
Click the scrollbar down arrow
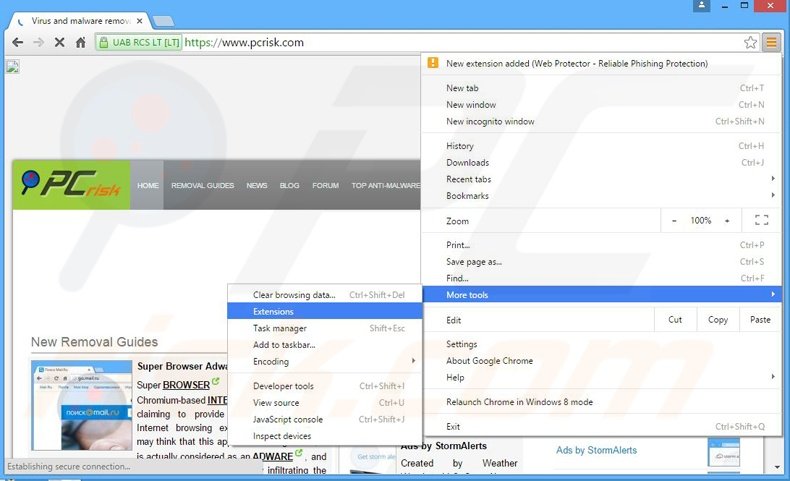[777, 467]
